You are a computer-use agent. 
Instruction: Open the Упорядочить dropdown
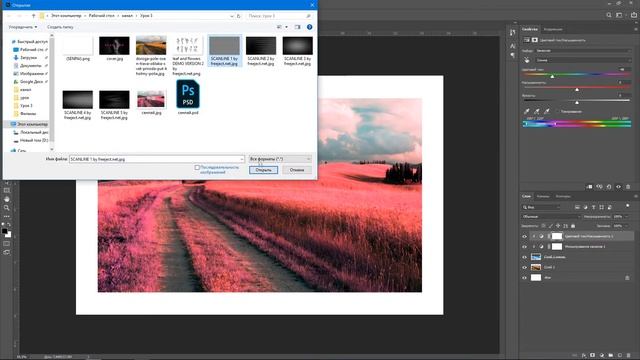23,27
